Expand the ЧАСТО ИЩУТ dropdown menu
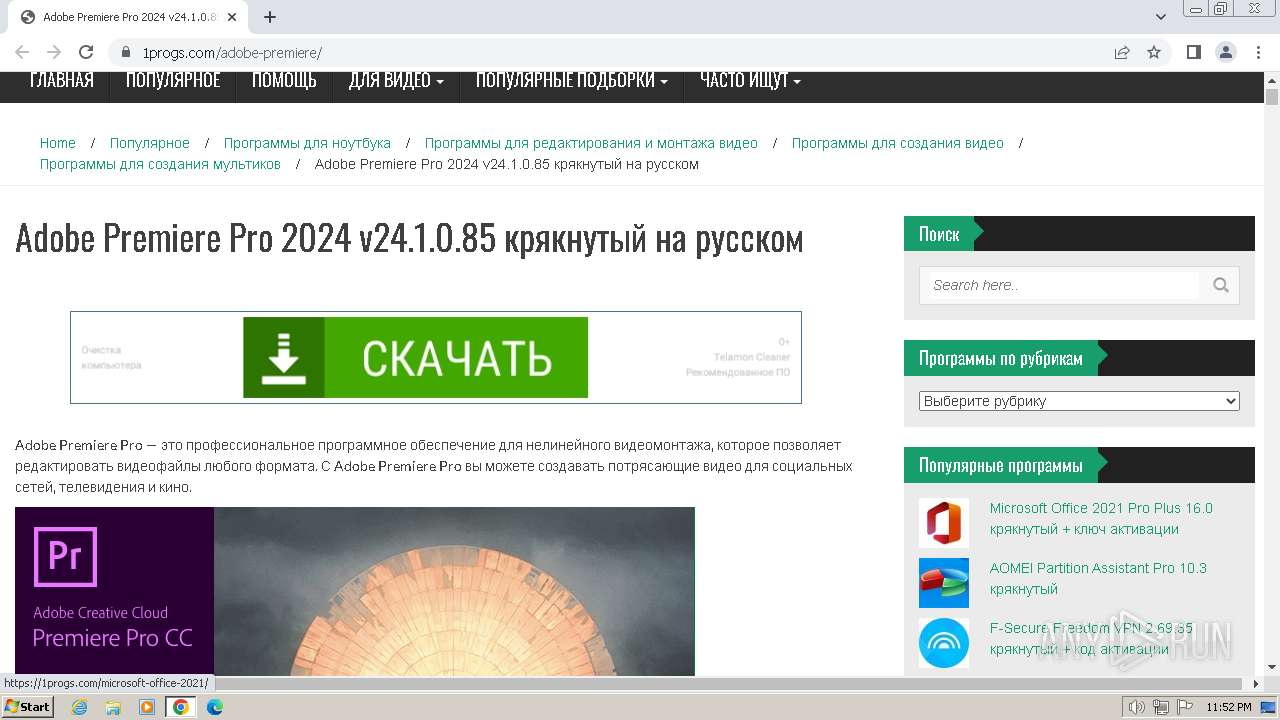The image size is (1280, 720). click(x=750, y=81)
